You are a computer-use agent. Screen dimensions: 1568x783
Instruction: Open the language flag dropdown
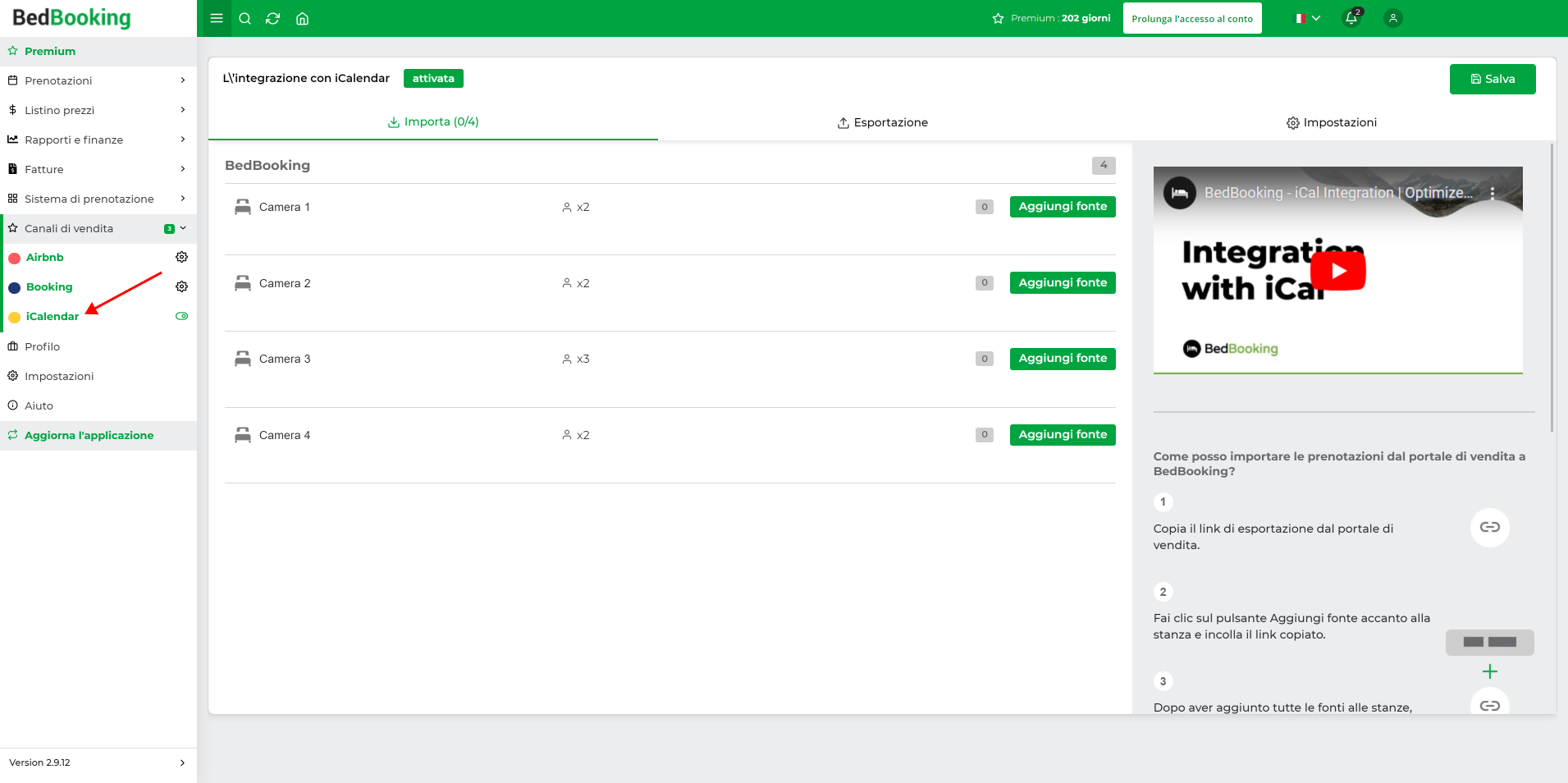pyautogui.click(x=1308, y=18)
